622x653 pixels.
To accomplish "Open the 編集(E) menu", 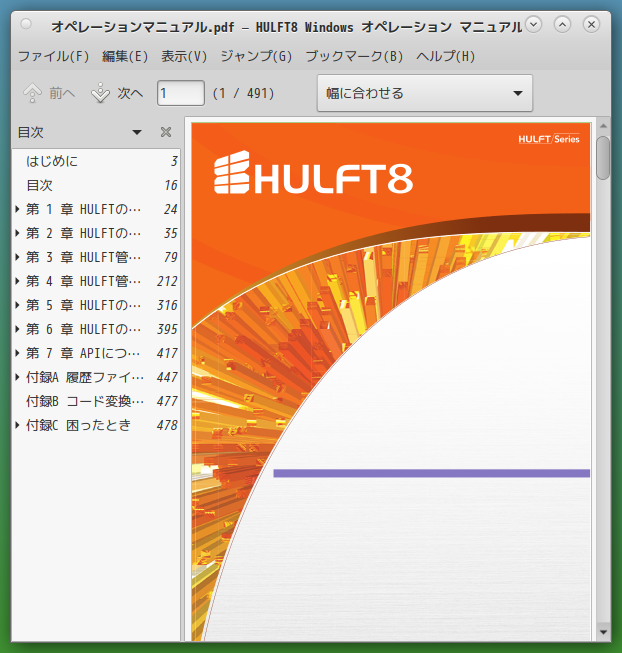I will click(125, 56).
